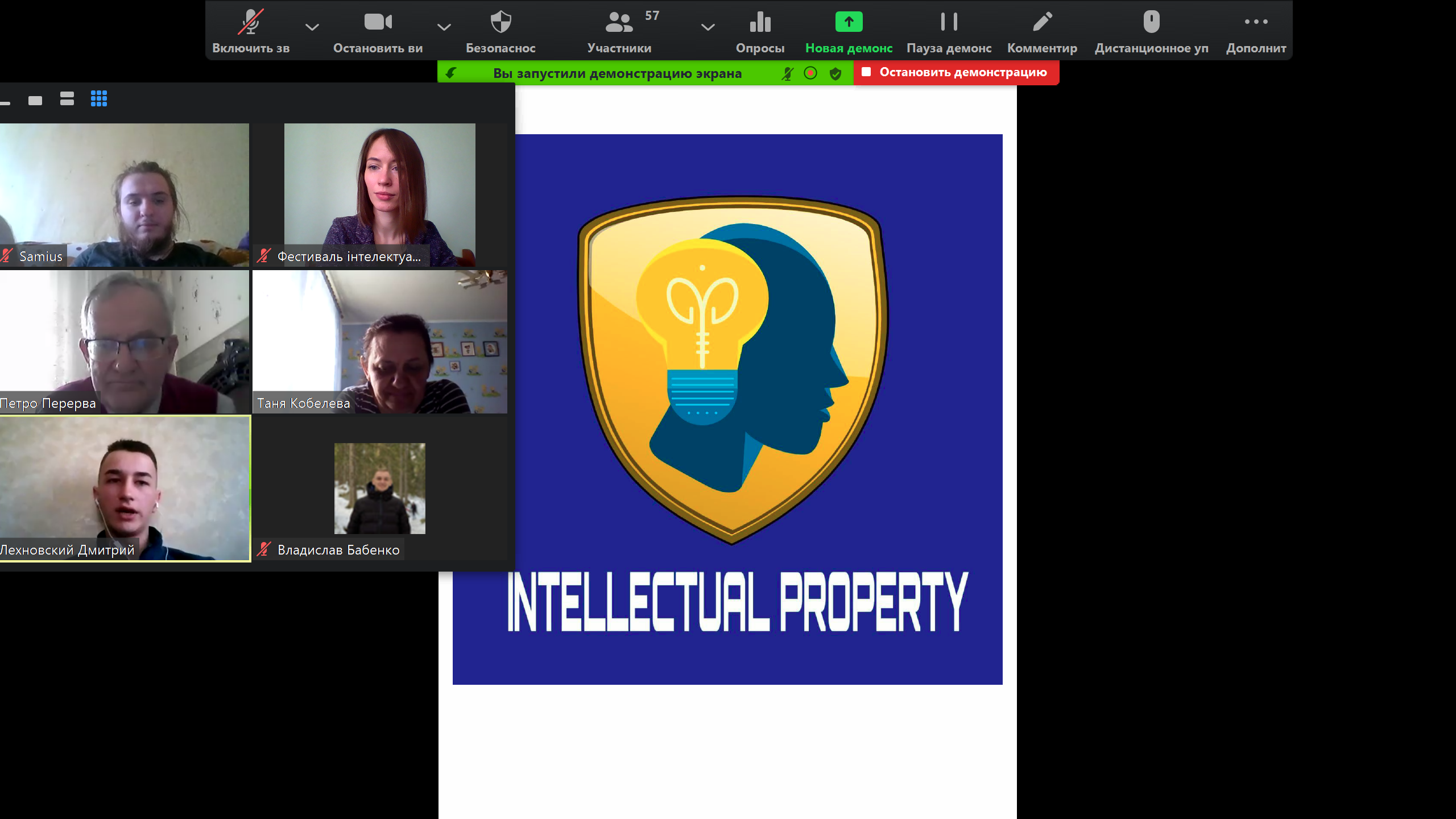Image resolution: width=1456 pixels, height=819 pixels.
Task: Minimize video panel with dash icon
Action: coord(5,103)
